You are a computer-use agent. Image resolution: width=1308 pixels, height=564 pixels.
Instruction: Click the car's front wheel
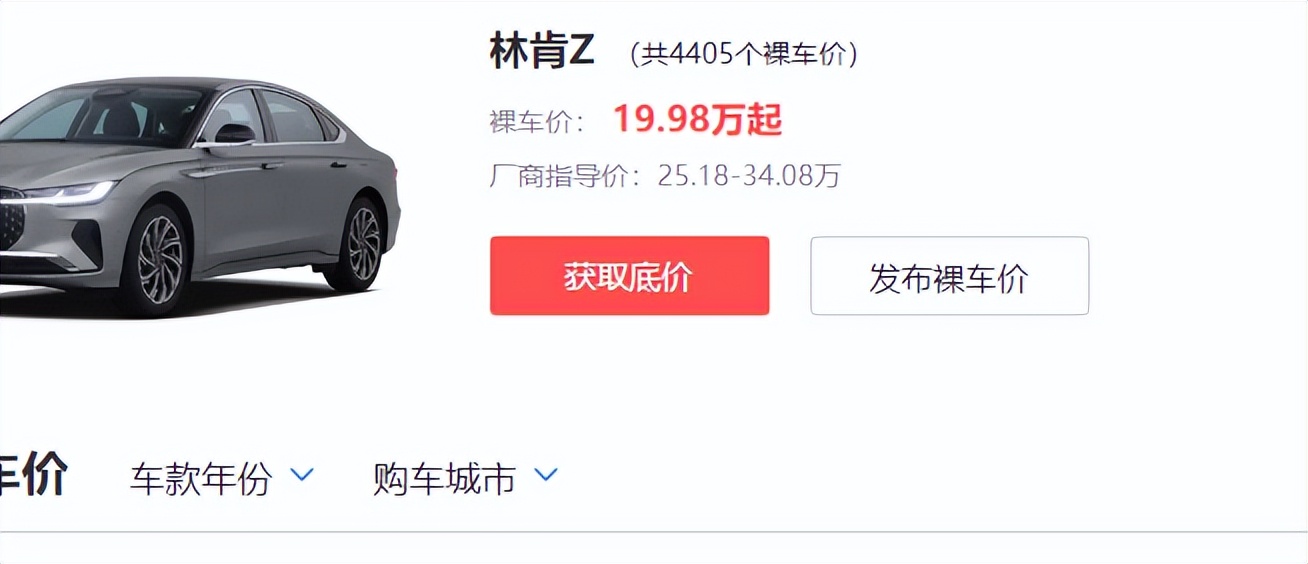(x=160, y=259)
